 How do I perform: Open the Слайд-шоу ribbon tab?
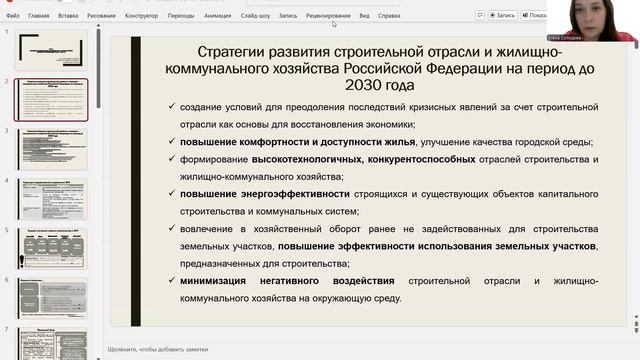[255, 16]
